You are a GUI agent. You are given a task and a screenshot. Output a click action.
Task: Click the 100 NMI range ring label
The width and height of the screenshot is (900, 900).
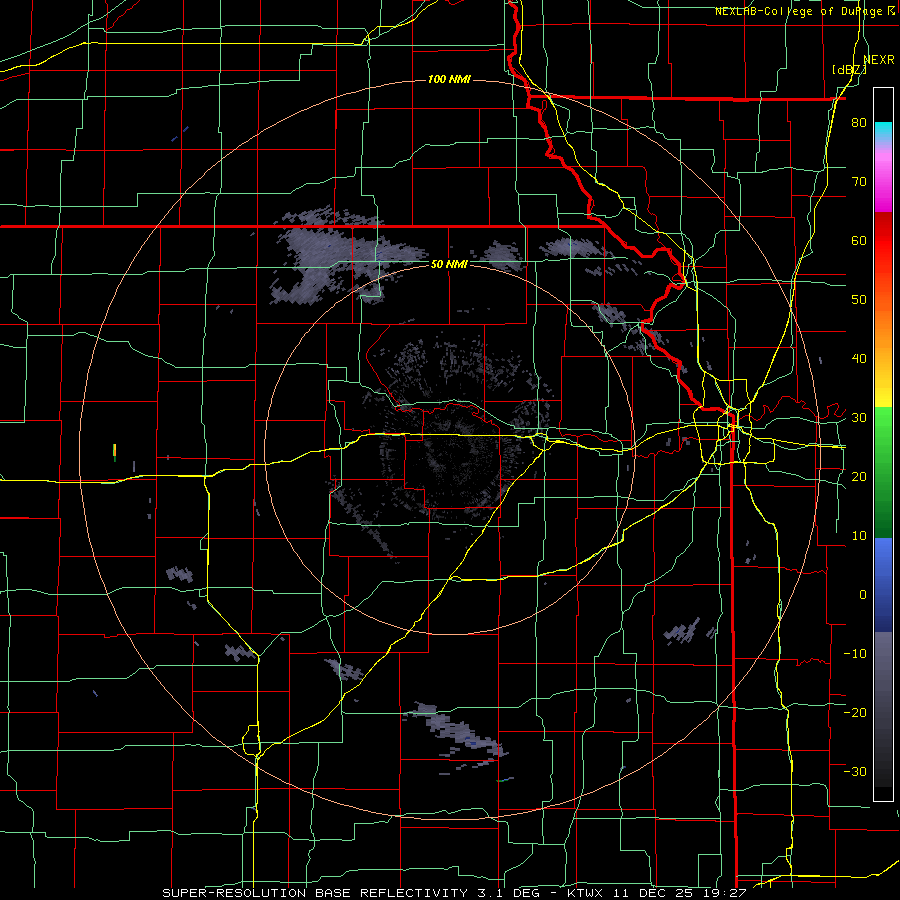click(x=449, y=79)
